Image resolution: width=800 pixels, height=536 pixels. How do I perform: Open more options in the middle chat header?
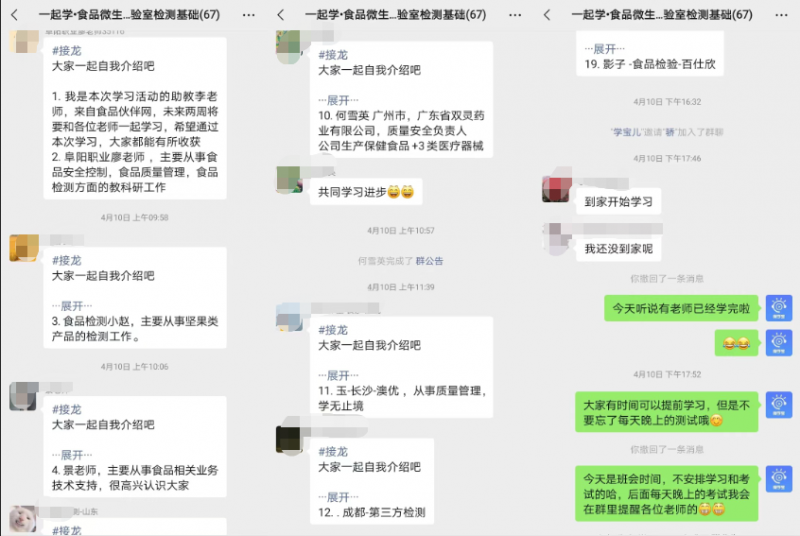click(x=515, y=15)
